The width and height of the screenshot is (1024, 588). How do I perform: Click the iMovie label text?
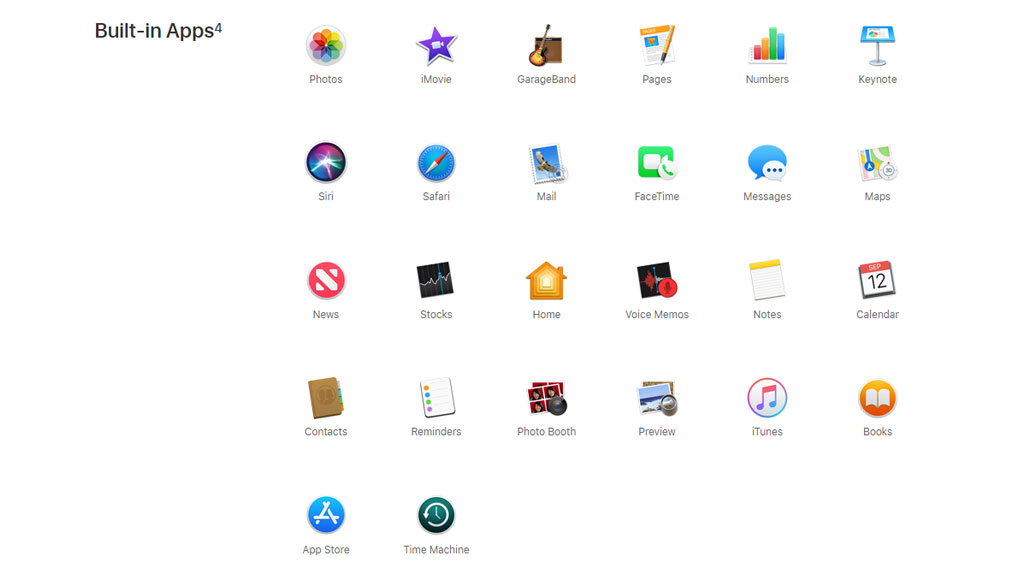click(436, 79)
